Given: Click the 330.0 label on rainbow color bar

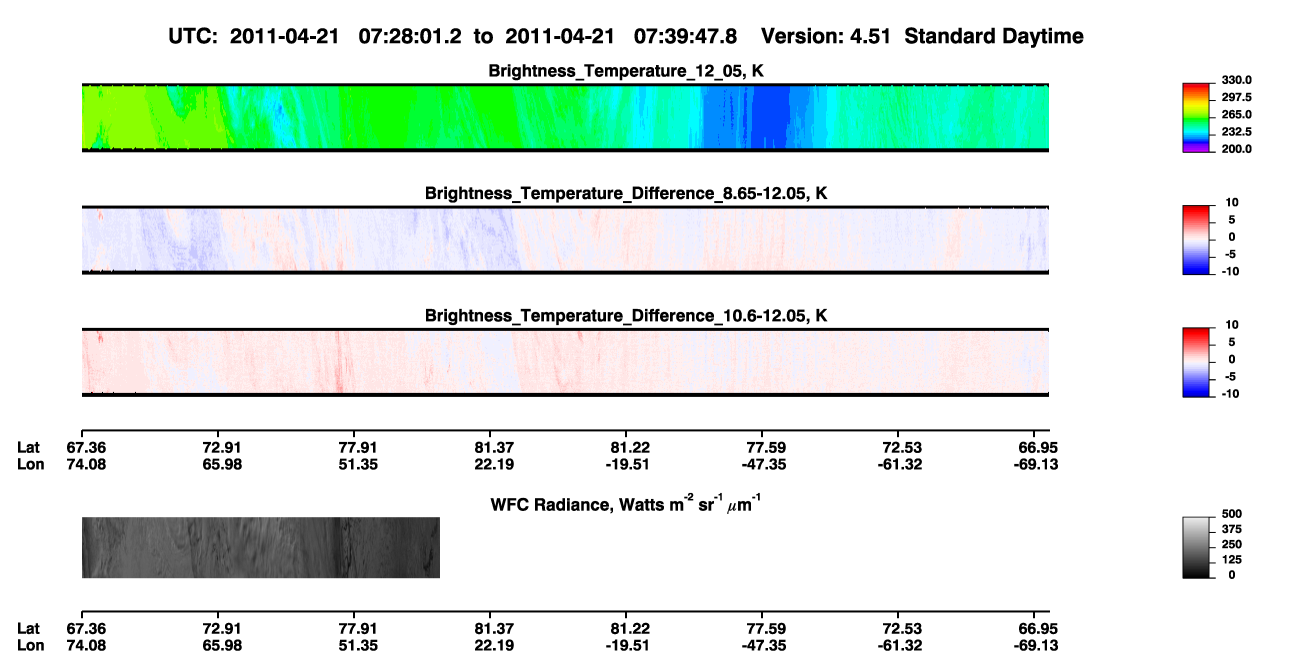Looking at the screenshot, I should [x=1236, y=81].
